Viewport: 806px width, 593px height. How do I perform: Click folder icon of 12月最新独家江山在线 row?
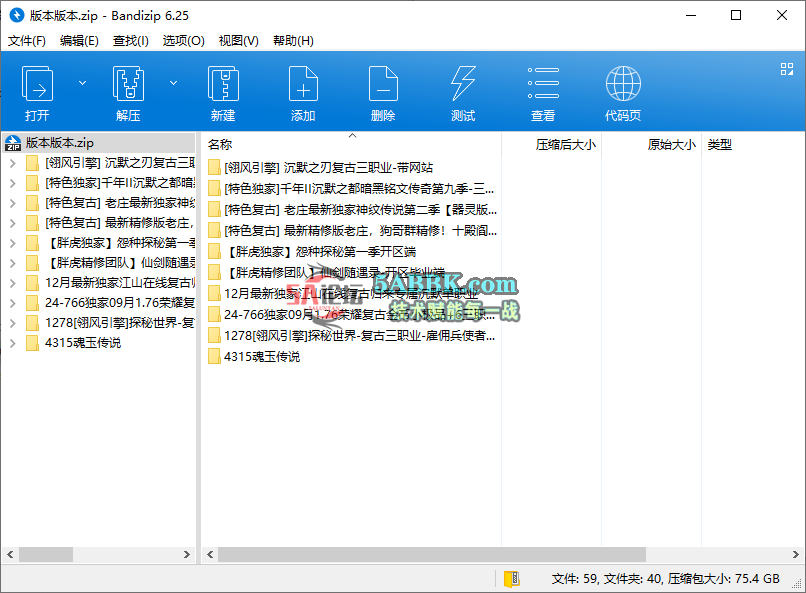point(214,293)
